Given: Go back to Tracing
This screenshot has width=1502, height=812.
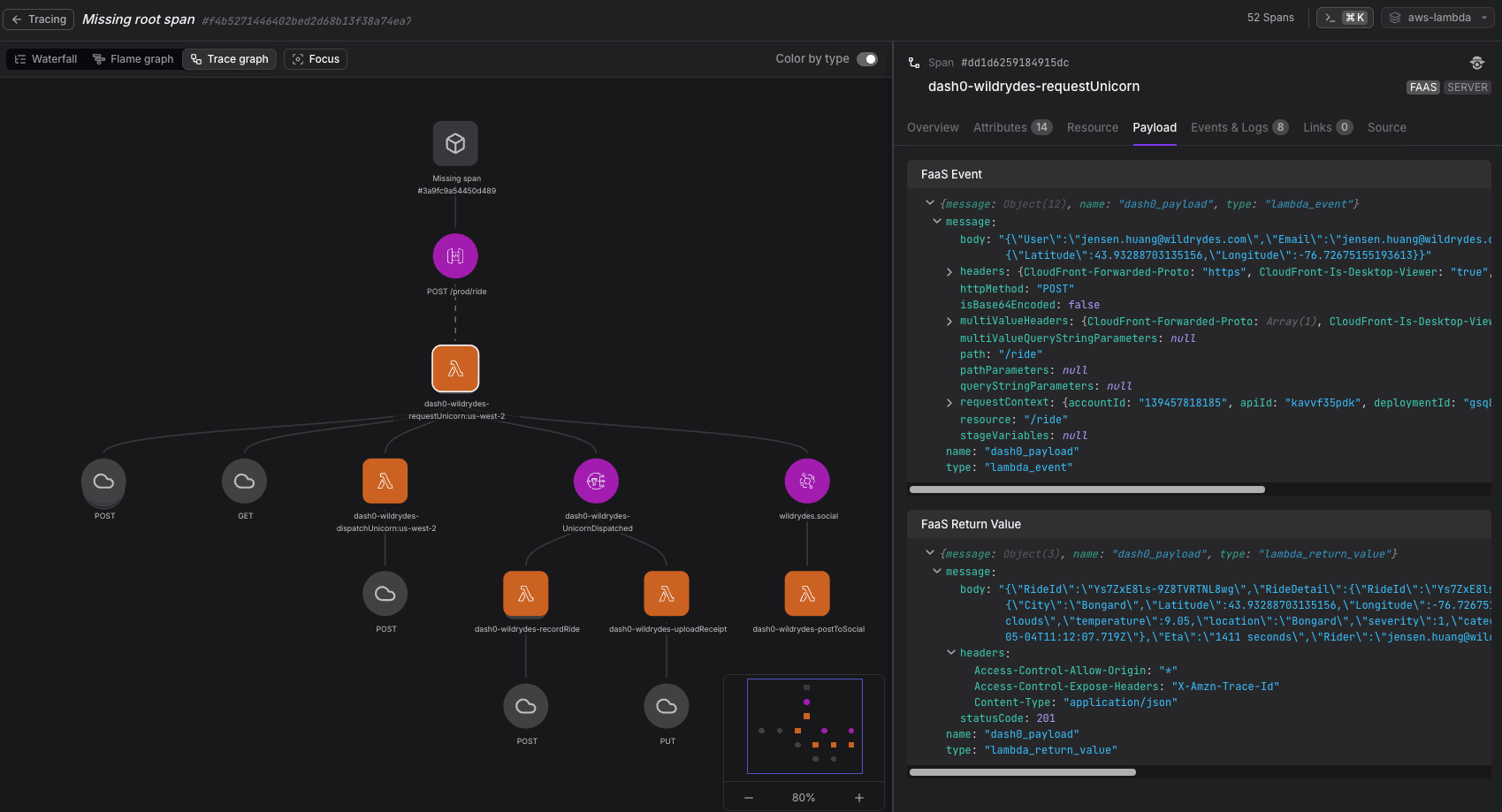Looking at the screenshot, I should pos(39,19).
